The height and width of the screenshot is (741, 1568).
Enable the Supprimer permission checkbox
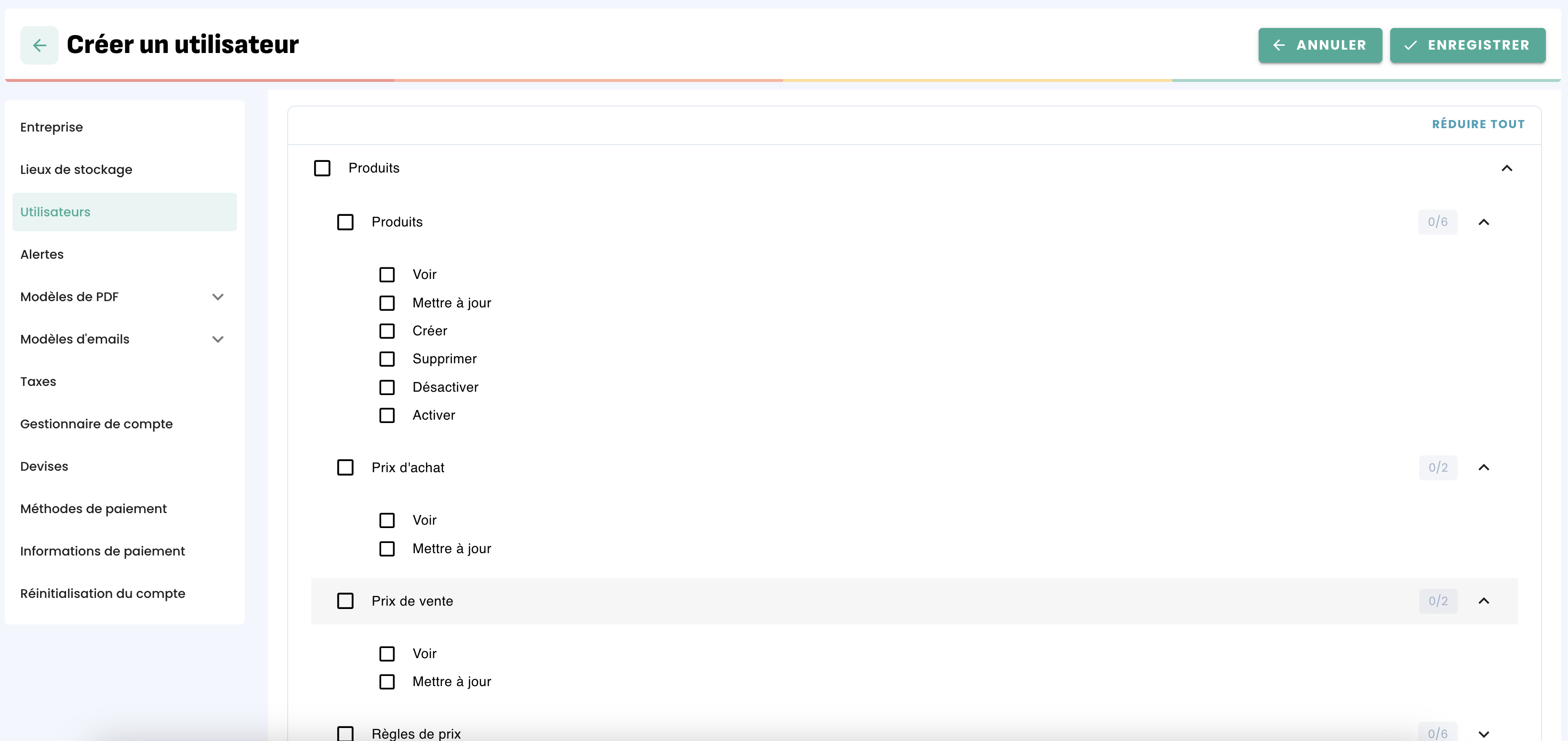387,359
